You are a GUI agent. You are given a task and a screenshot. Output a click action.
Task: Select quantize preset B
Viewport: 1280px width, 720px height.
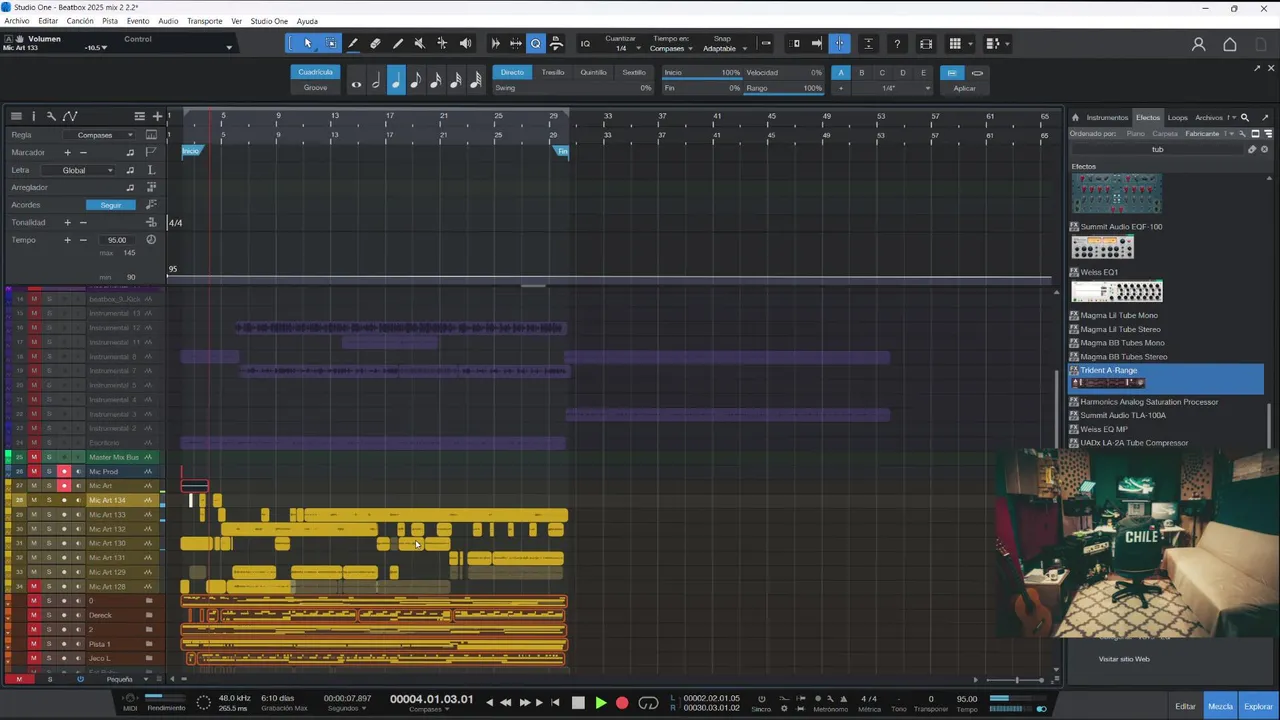[861, 72]
